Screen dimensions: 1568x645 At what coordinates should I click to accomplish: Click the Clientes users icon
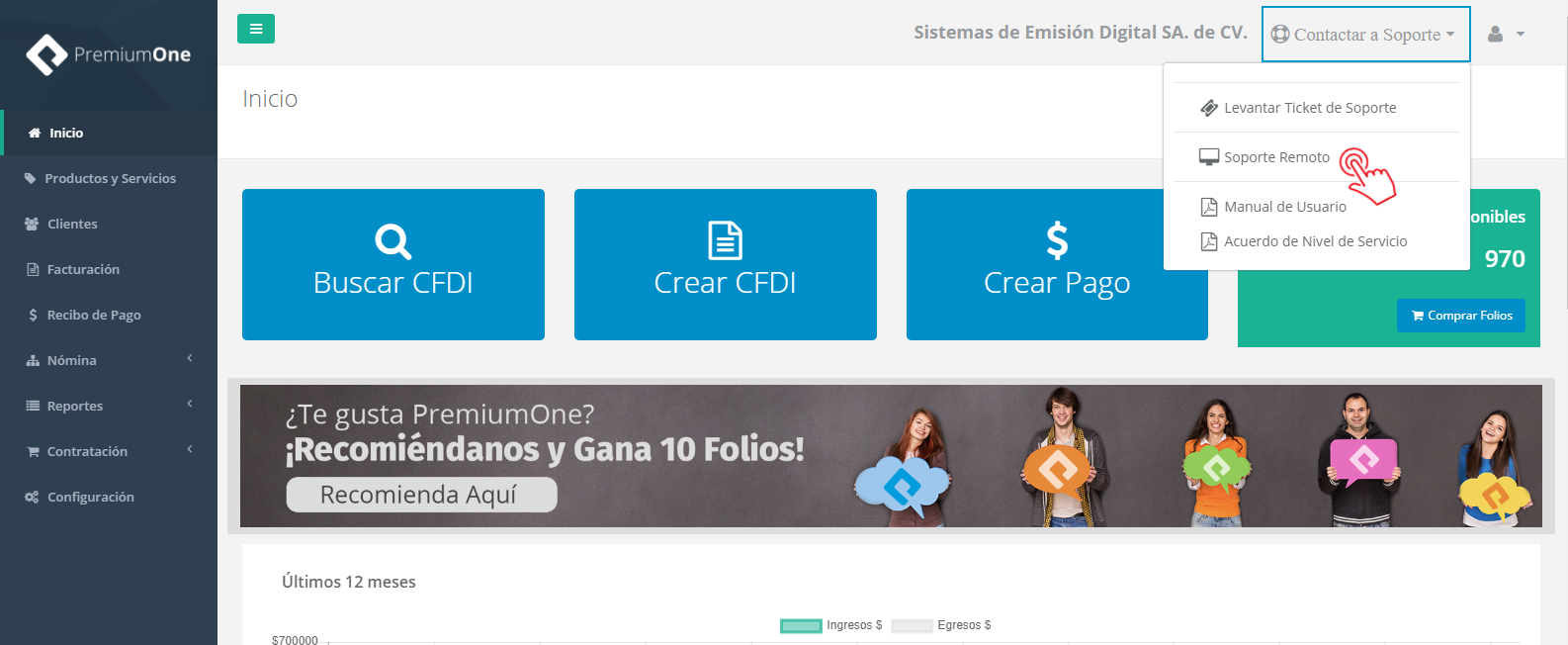coord(32,224)
